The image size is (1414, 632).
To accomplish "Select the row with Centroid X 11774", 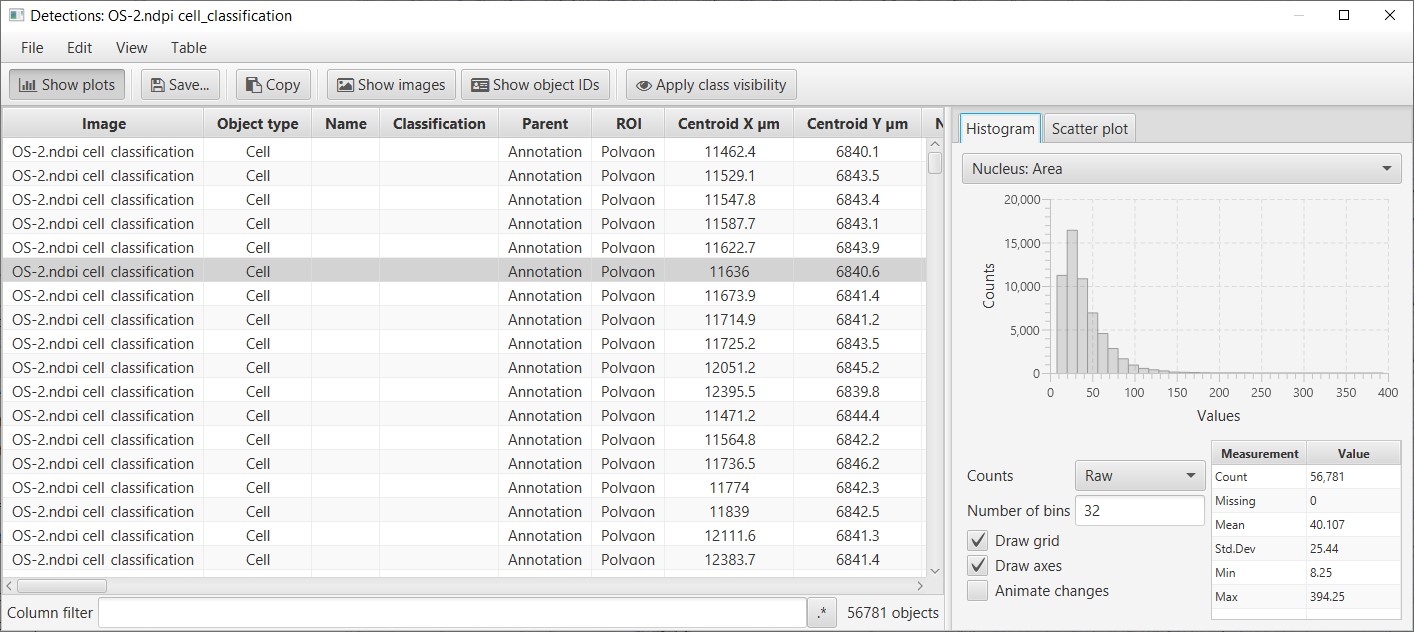I will point(464,488).
